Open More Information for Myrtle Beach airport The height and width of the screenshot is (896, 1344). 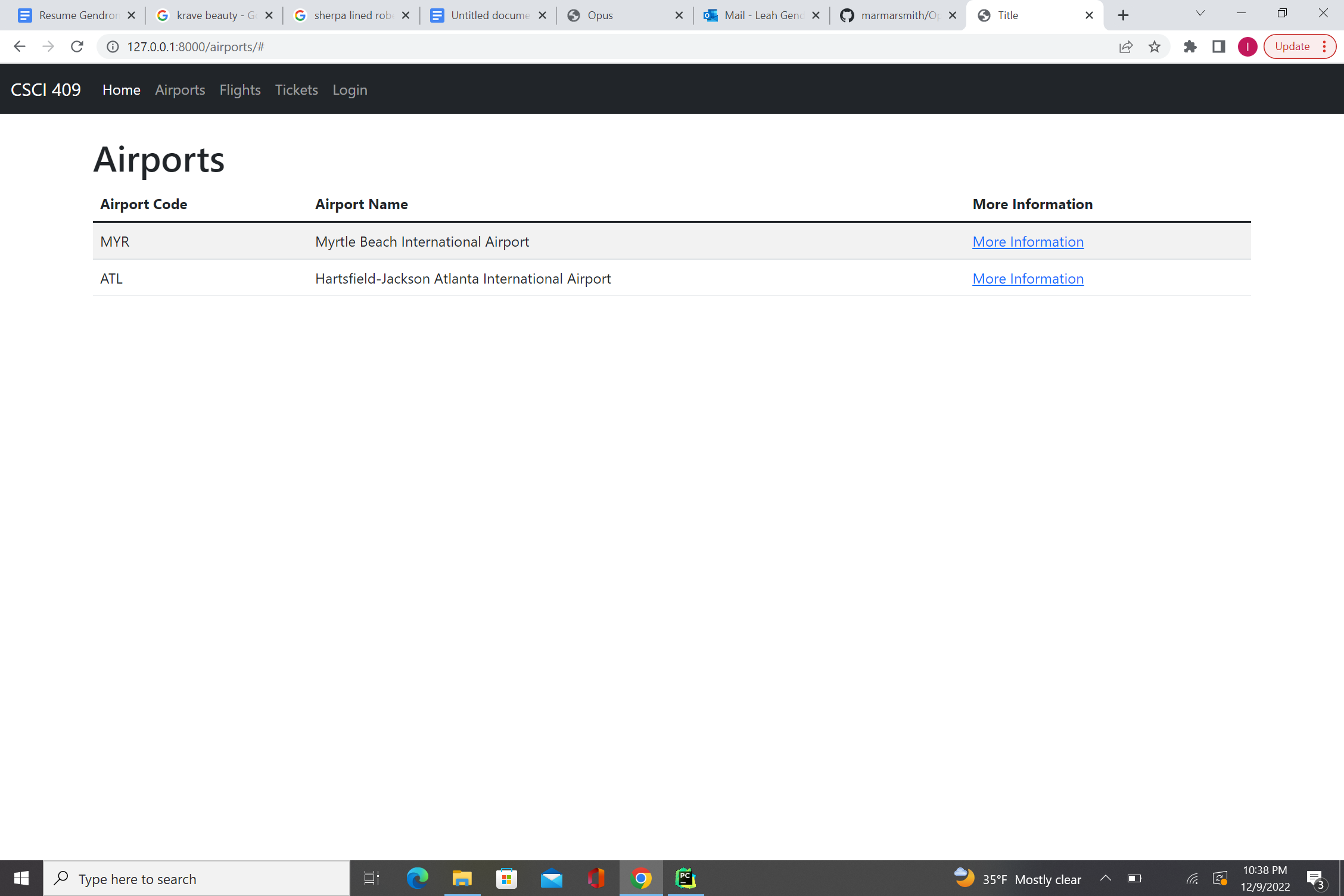tap(1028, 241)
